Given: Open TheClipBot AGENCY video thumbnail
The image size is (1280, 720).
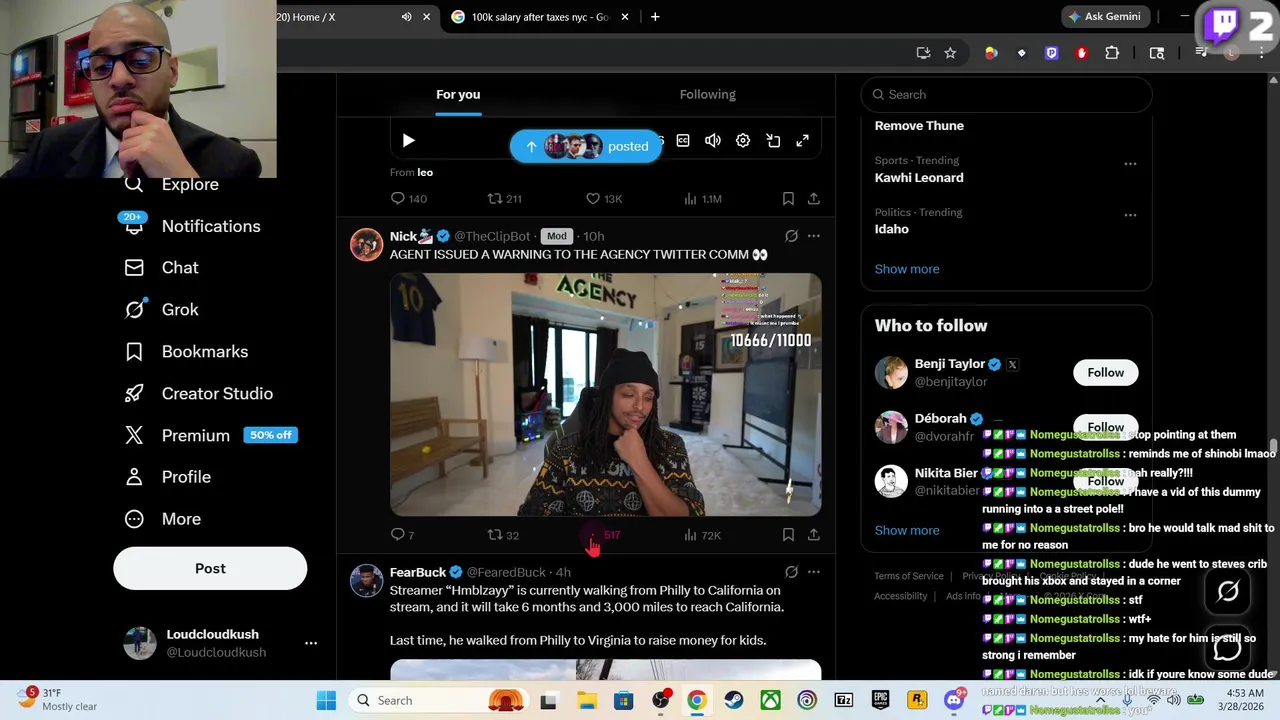Looking at the screenshot, I should coord(606,395).
